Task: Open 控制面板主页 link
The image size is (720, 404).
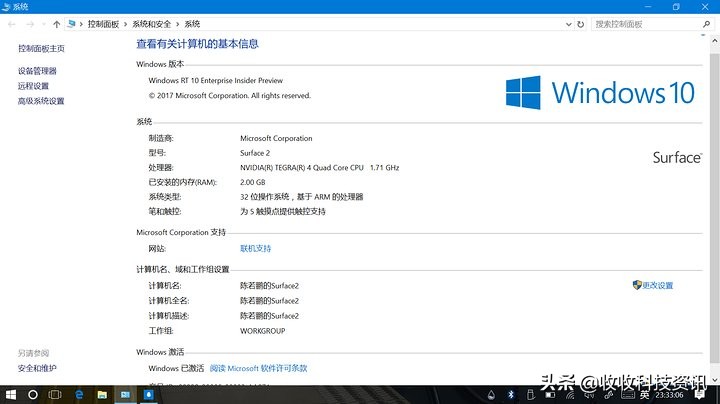Action: point(41,49)
